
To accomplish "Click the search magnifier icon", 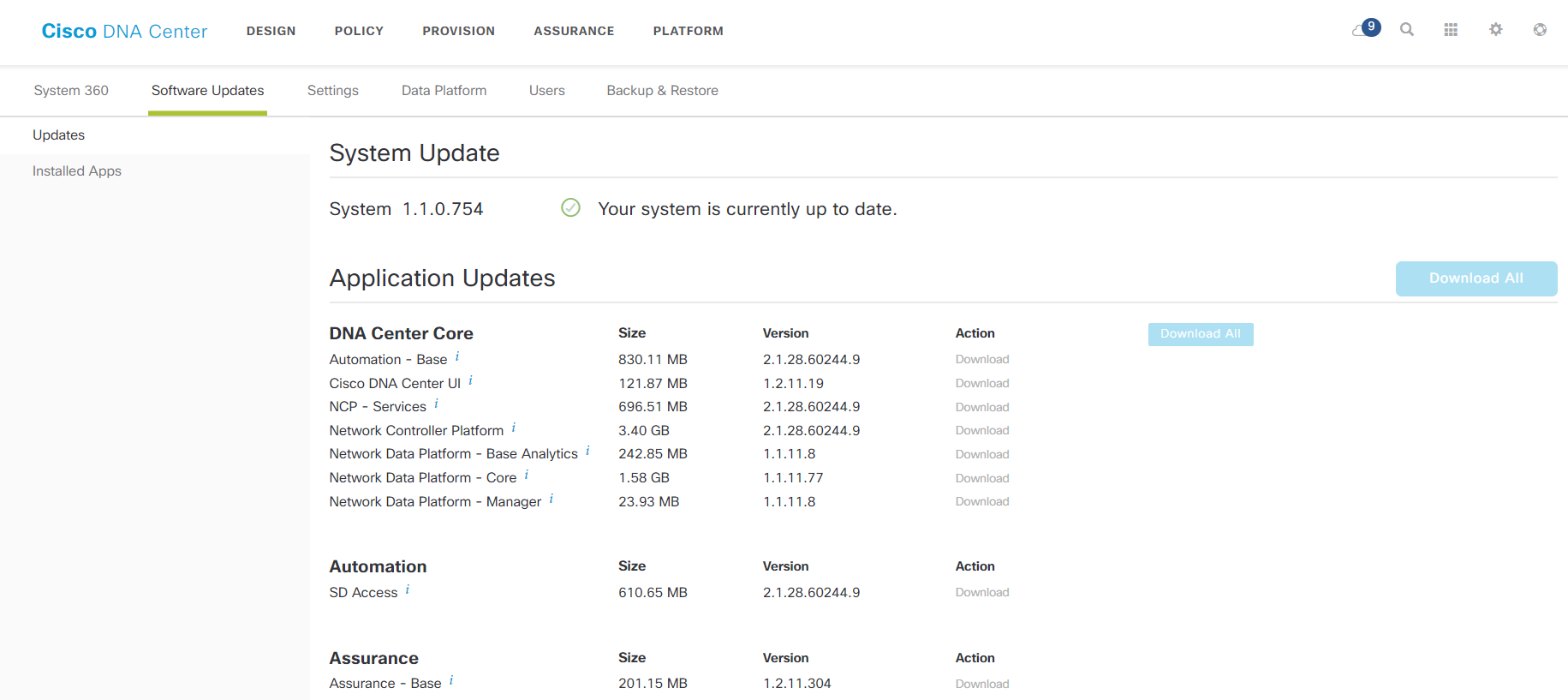I will 1407,30.
